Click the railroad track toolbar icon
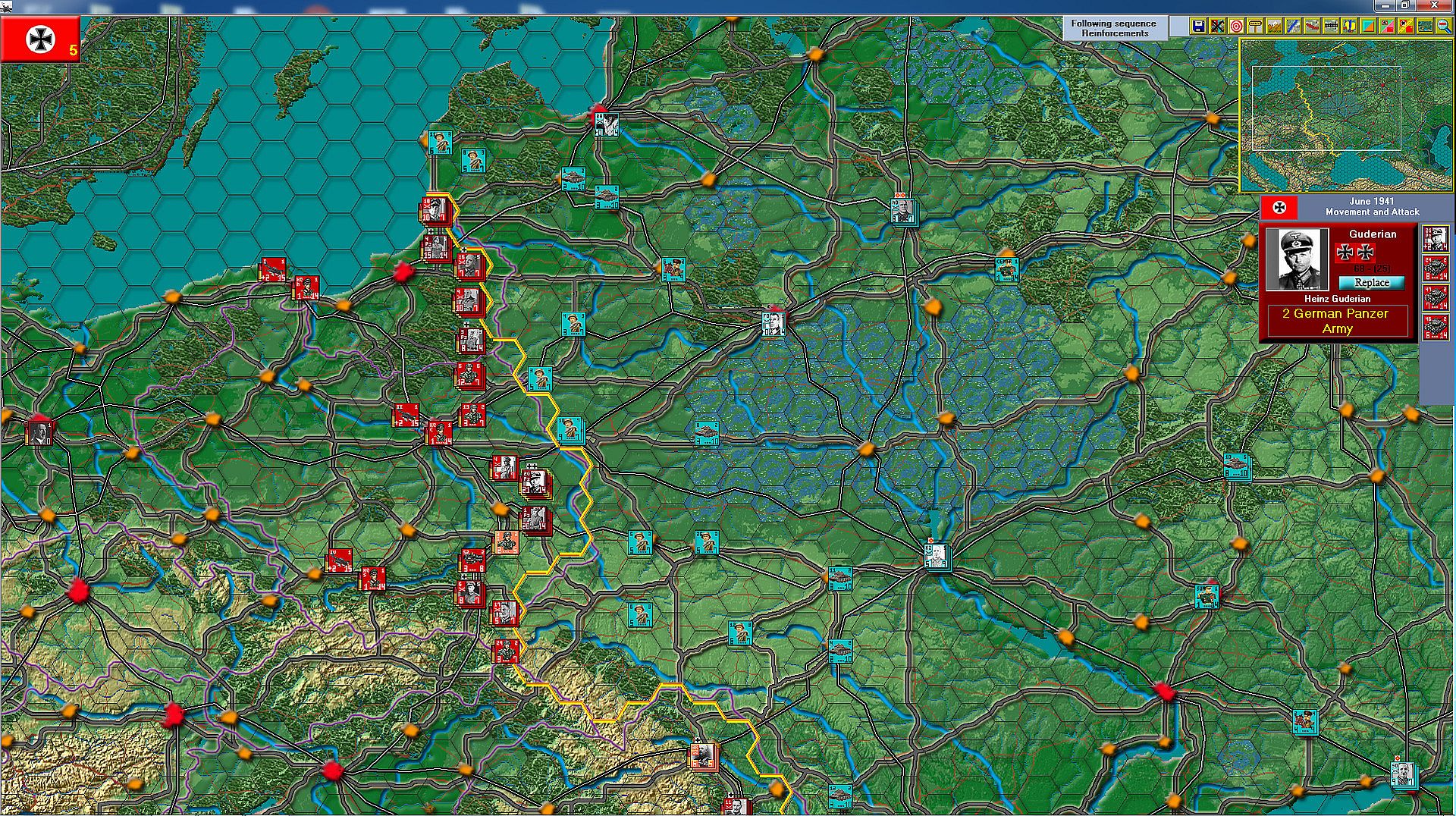The image size is (1456, 816). pos(1331,27)
